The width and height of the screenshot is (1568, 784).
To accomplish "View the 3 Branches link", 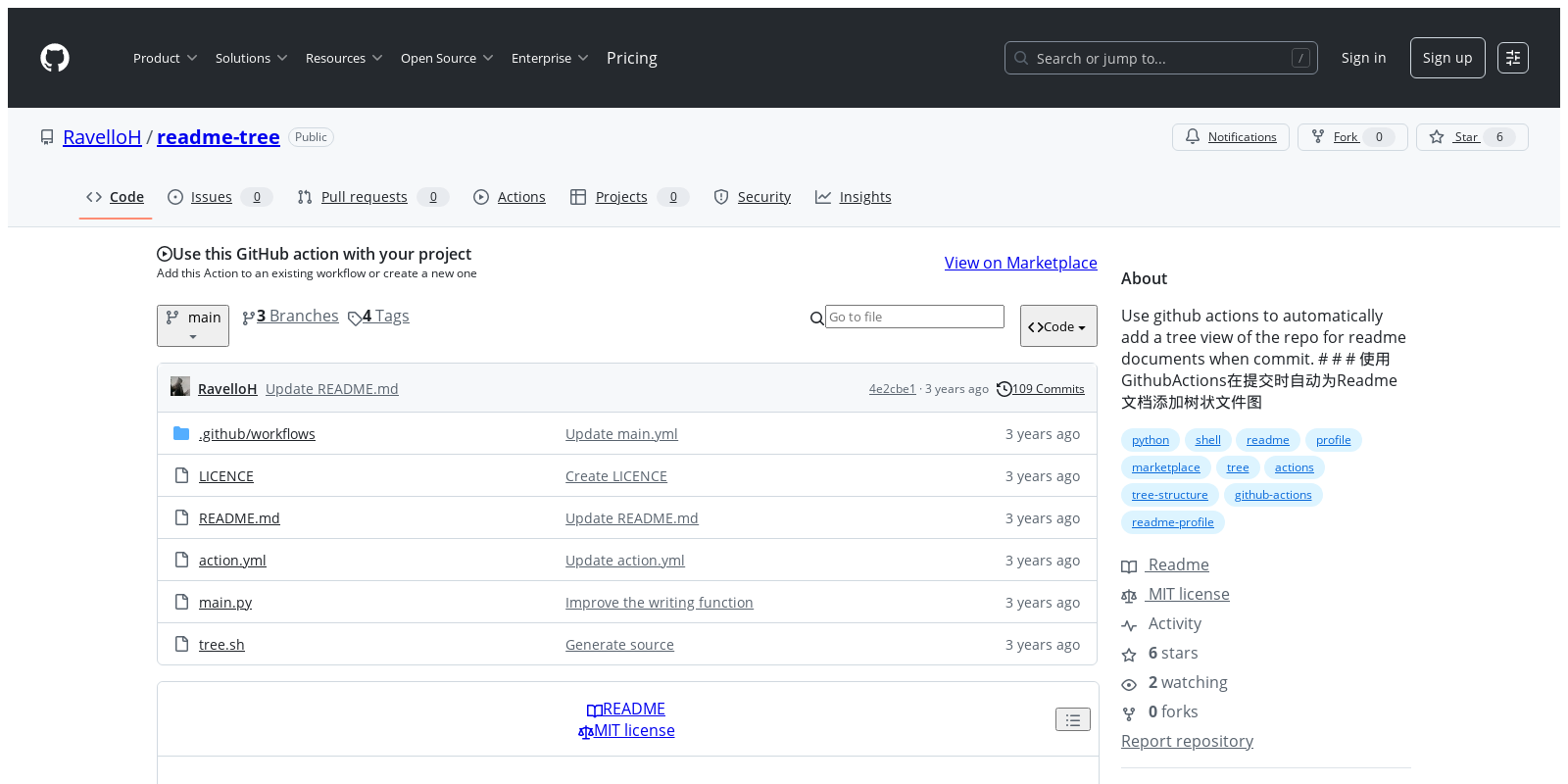I will click(290, 317).
